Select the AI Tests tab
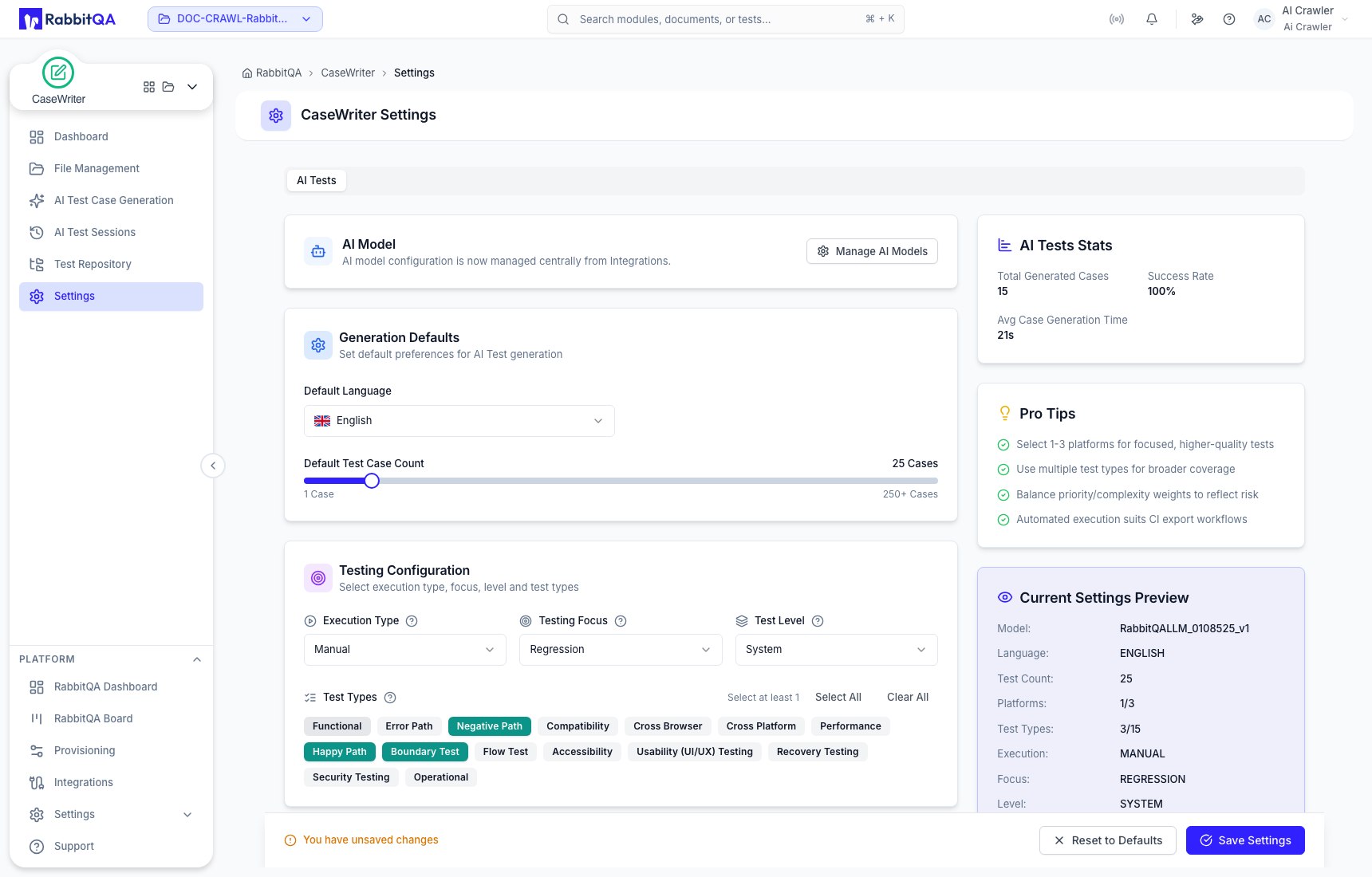The width and height of the screenshot is (1372, 877). pyautogui.click(x=317, y=181)
